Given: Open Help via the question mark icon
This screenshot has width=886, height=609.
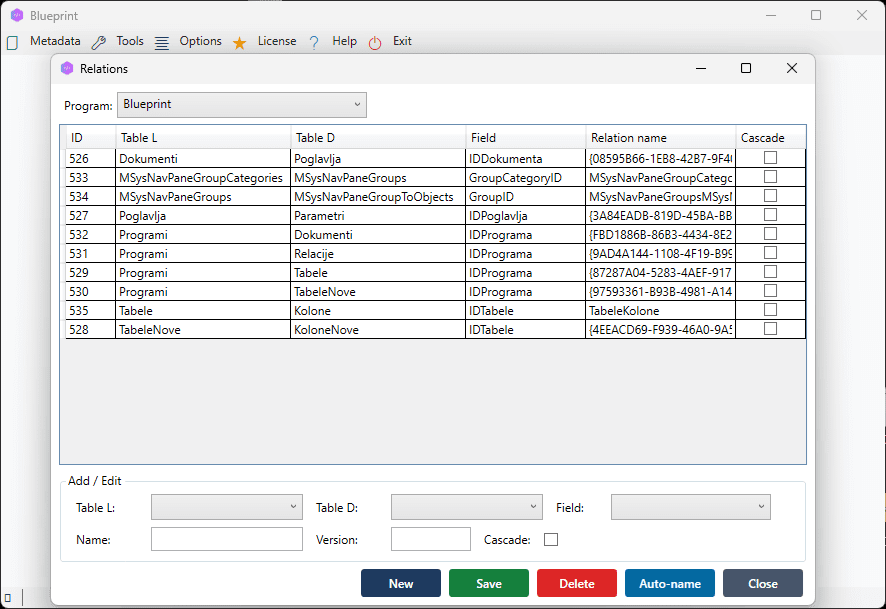Looking at the screenshot, I should click(315, 41).
